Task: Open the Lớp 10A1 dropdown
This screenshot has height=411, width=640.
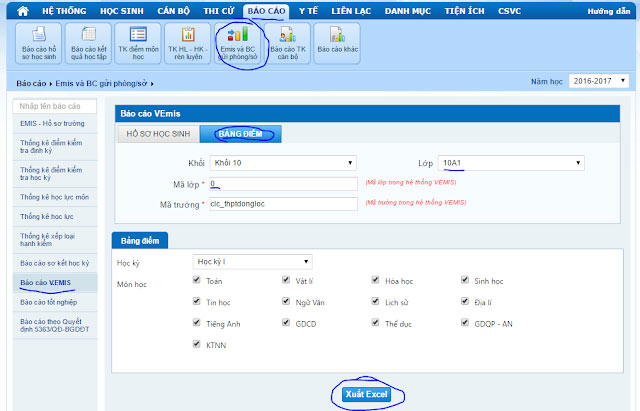Action: [x=512, y=162]
